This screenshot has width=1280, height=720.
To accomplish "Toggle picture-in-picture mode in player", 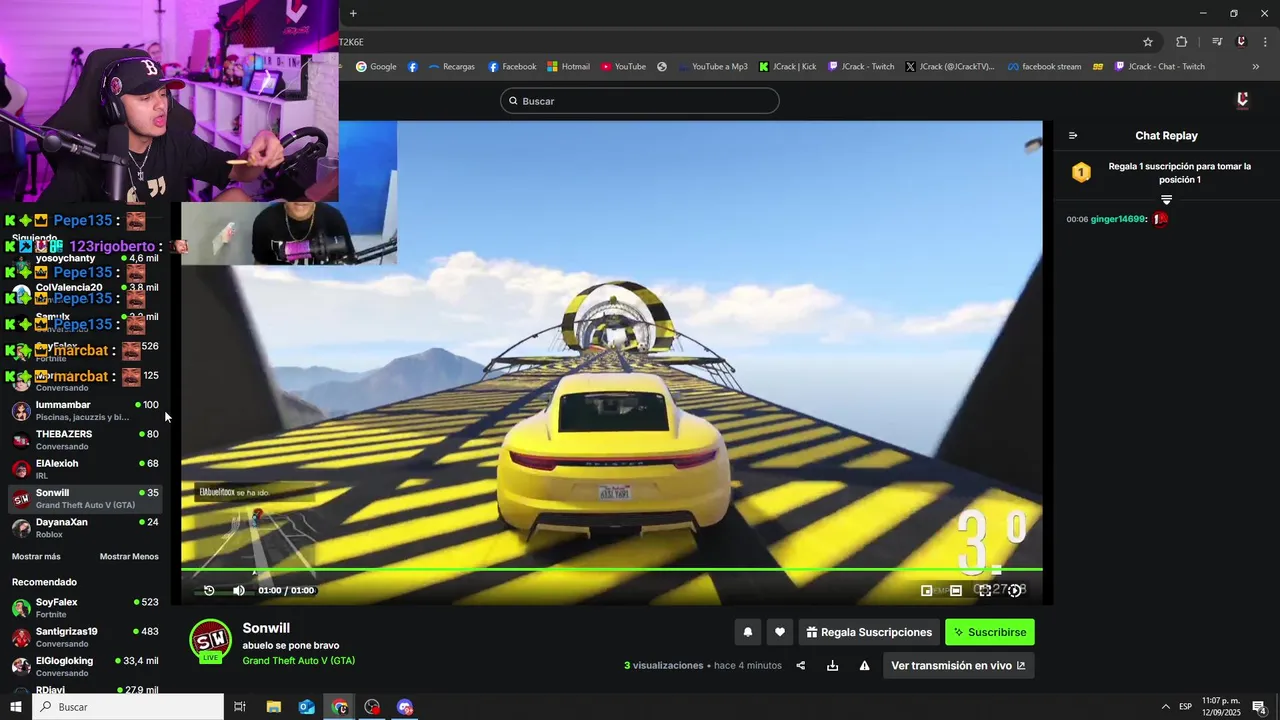I will [926, 591].
